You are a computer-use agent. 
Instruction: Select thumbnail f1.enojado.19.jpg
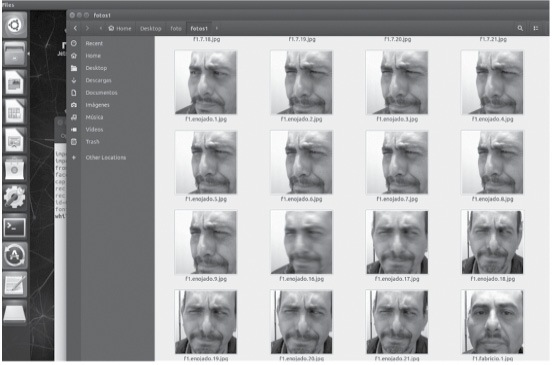[206, 322]
